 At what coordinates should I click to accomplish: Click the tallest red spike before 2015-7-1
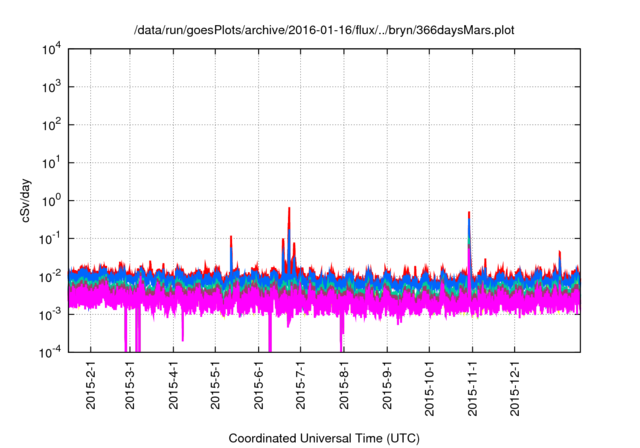pyautogui.click(x=289, y=210)
